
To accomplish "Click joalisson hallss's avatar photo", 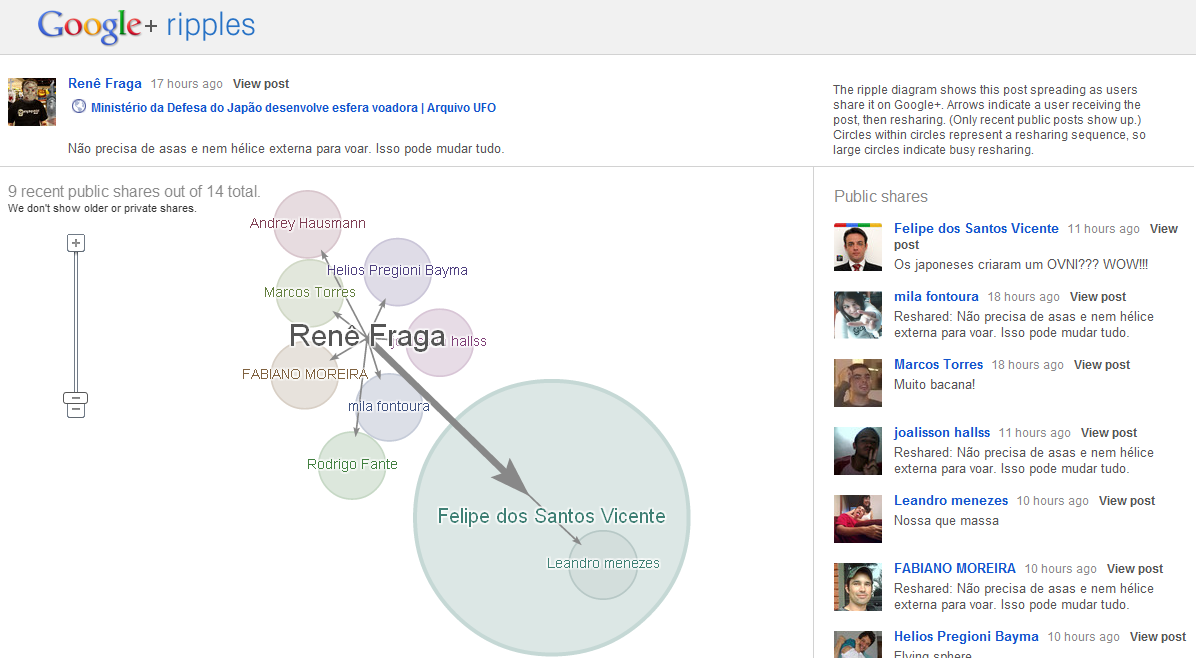I will point(858,451).
